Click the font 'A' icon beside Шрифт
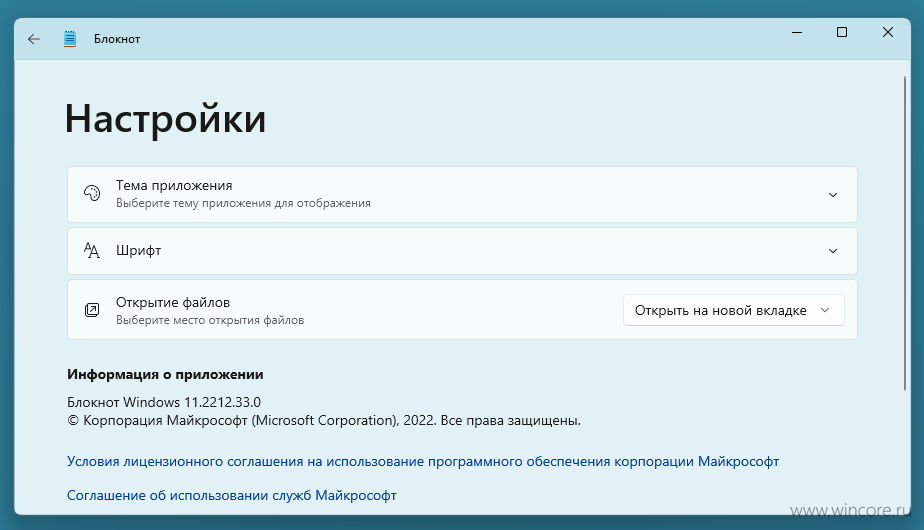This screenshot has width=924, height=530. pos(91,251)
